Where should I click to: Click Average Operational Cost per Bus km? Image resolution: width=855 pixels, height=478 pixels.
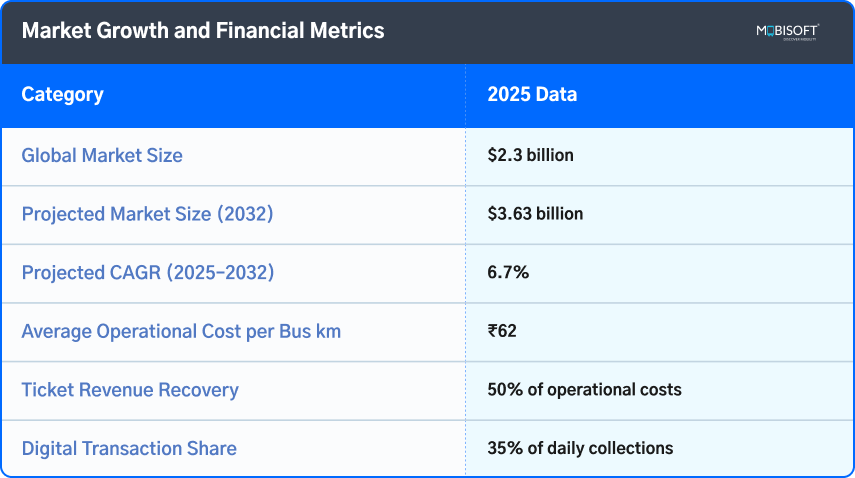click(181, 331)
